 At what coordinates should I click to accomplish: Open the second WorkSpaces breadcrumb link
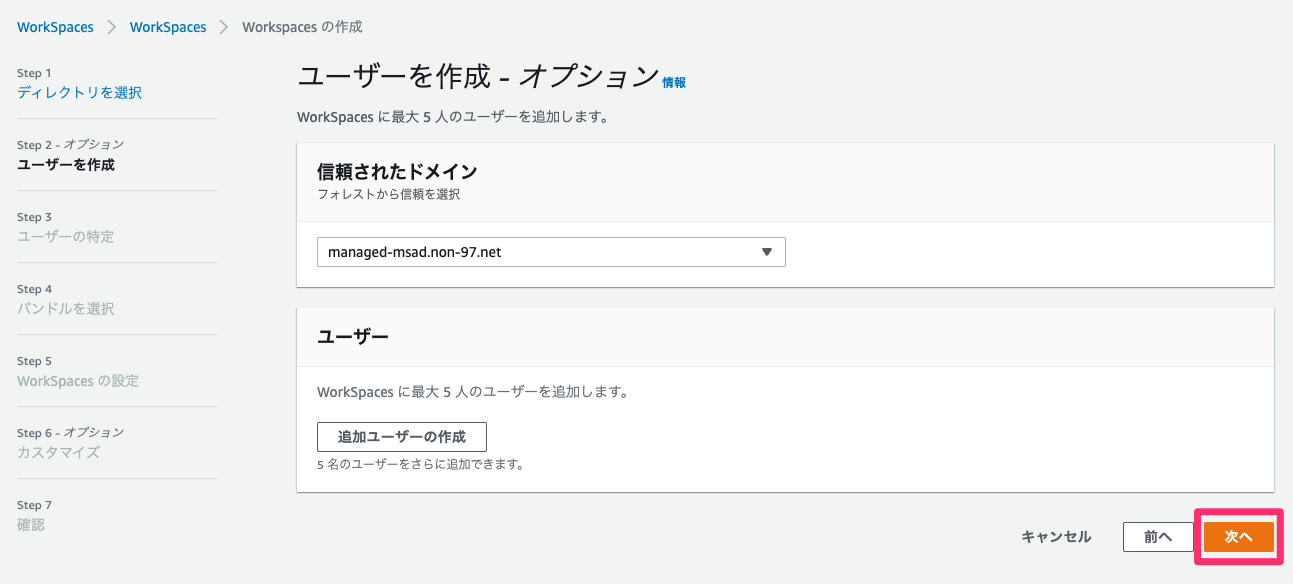coord(167,27)
